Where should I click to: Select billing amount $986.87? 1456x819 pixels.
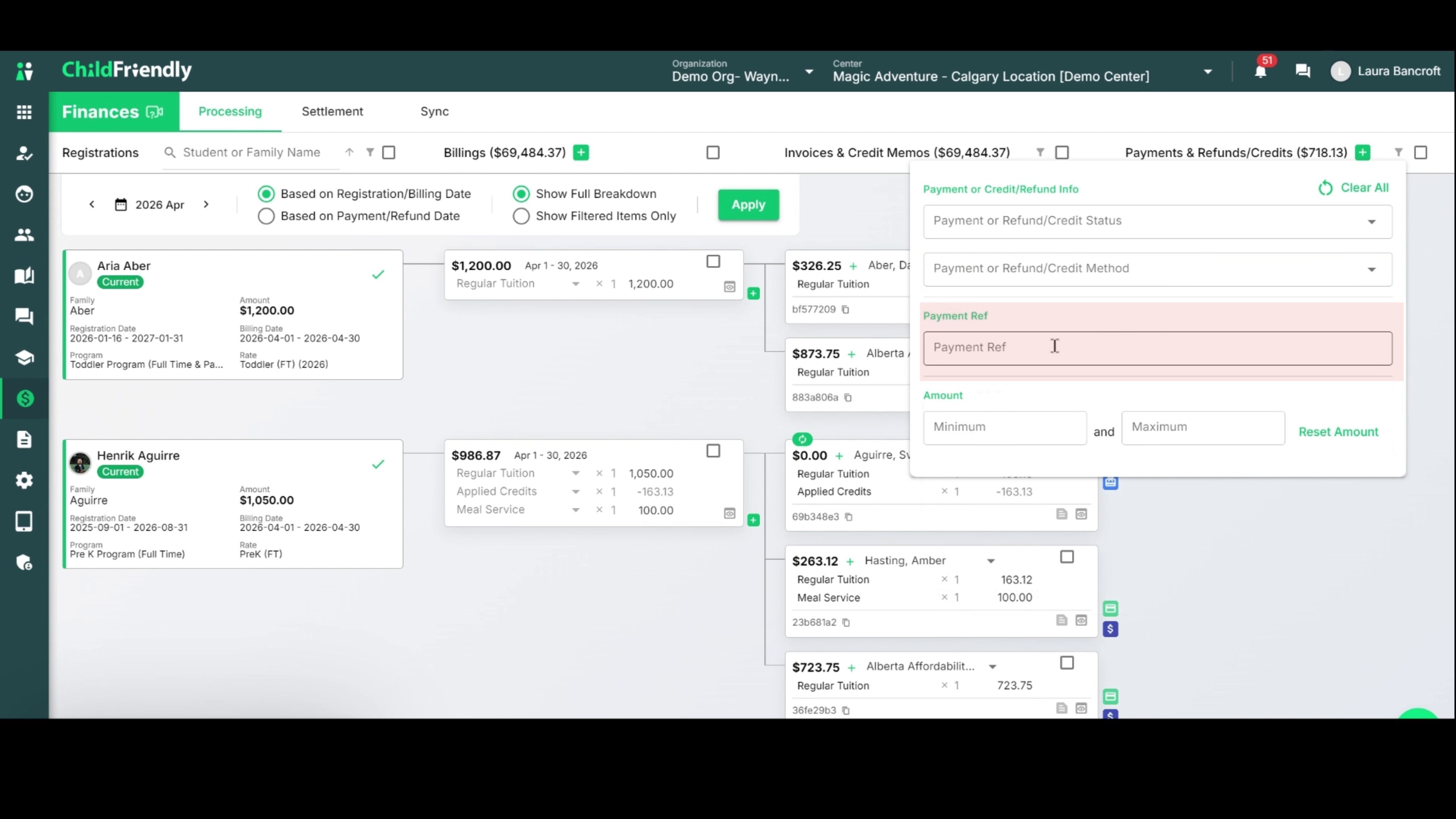tap(476, 456)
